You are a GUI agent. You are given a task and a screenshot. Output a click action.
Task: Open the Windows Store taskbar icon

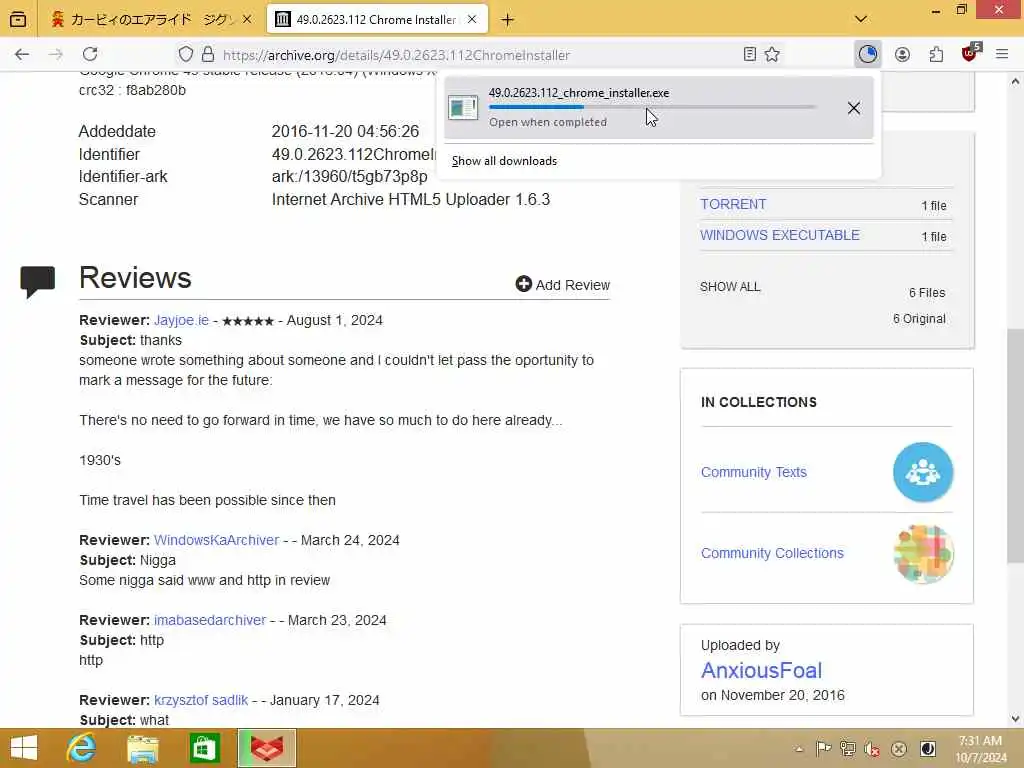(x=204, y=748)
